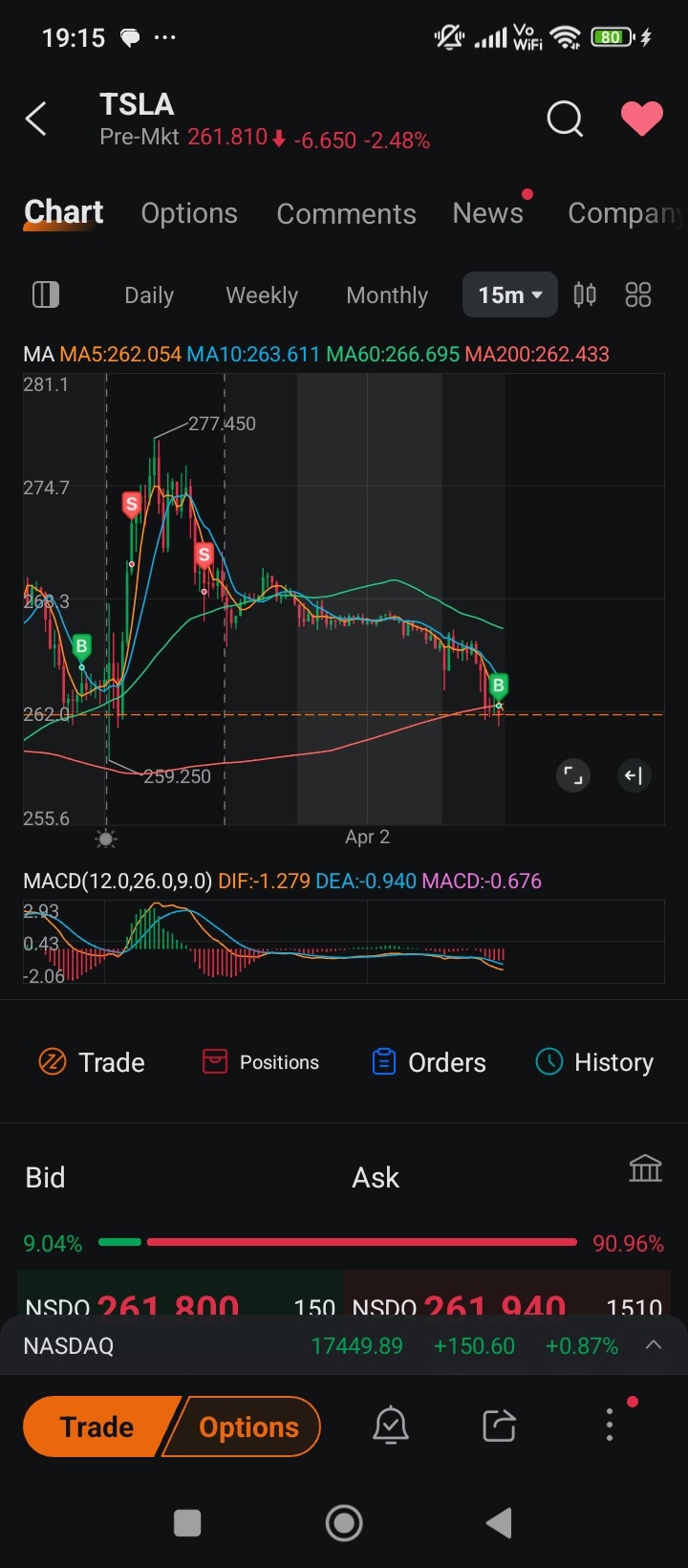Tap NASDAQ index value 17449.89

pyautogui.click(x=357, y=1345)
